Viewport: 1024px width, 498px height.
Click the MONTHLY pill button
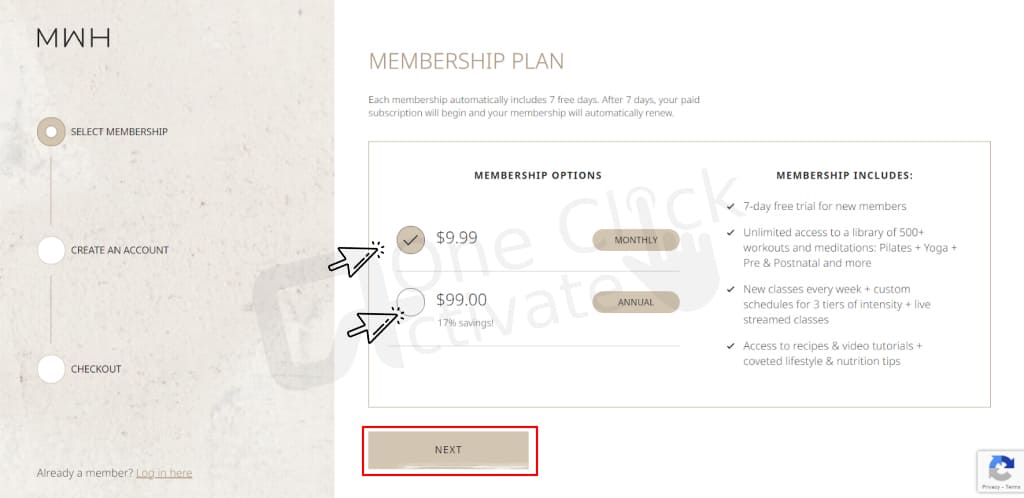coord(635,240)
